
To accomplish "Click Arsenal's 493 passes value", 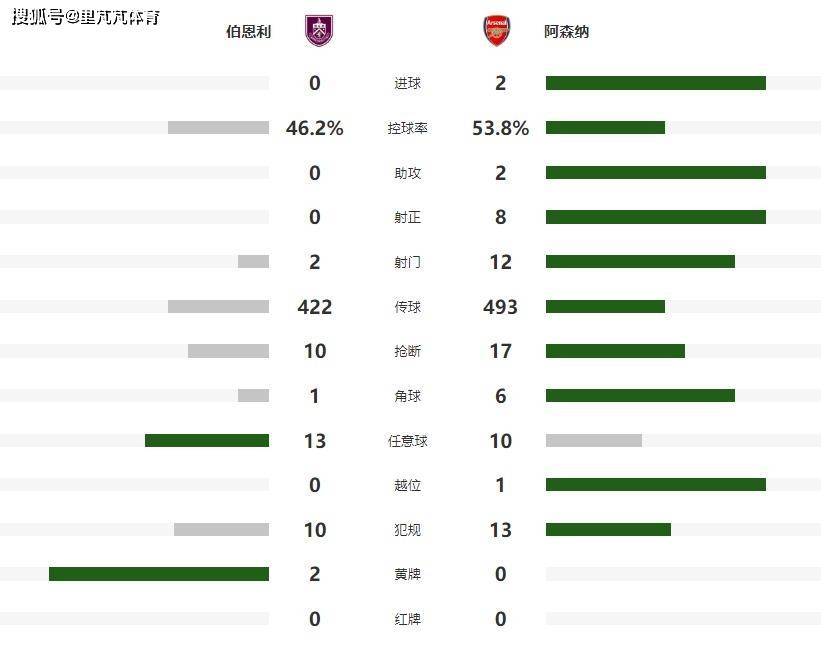I will pos(500,307).
